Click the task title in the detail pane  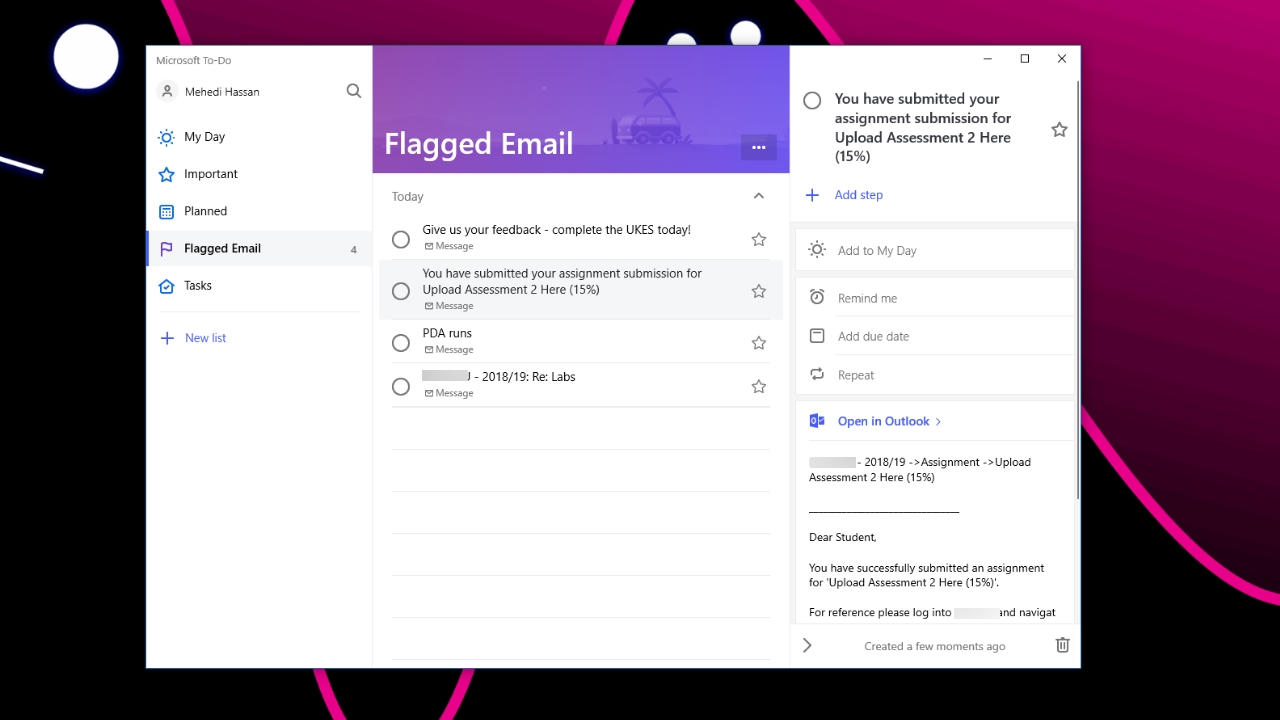[923, 128]
